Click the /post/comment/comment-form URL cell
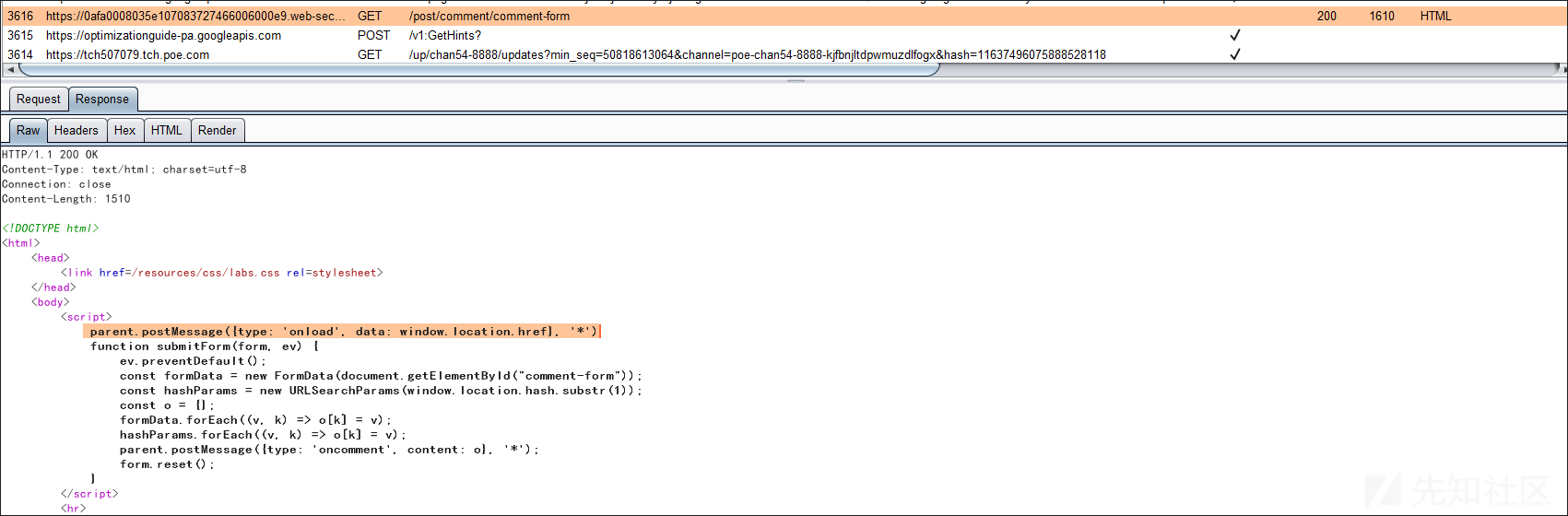 pyautogui.click(x=489, y=16)
